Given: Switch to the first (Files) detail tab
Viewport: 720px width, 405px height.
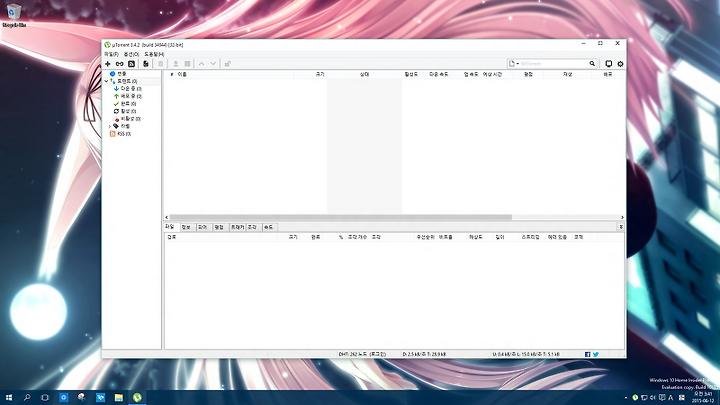Looking at the screenshot, I should click(170, 227).
